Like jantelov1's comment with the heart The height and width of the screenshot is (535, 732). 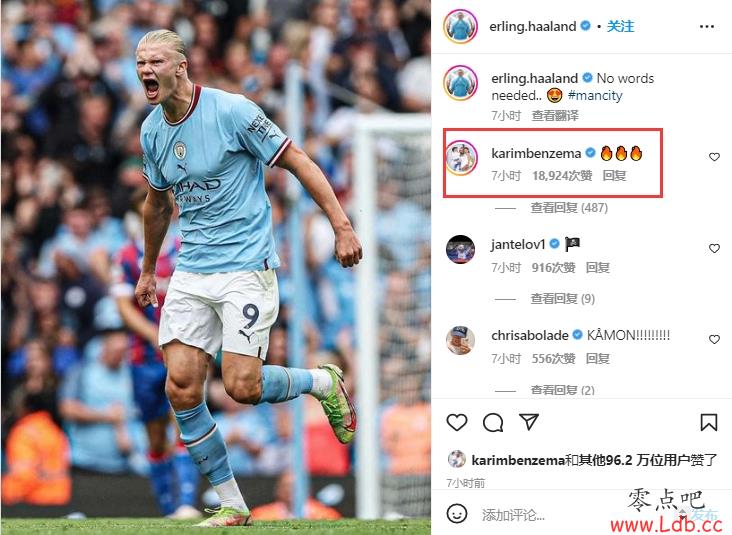[x=714, y=248]
